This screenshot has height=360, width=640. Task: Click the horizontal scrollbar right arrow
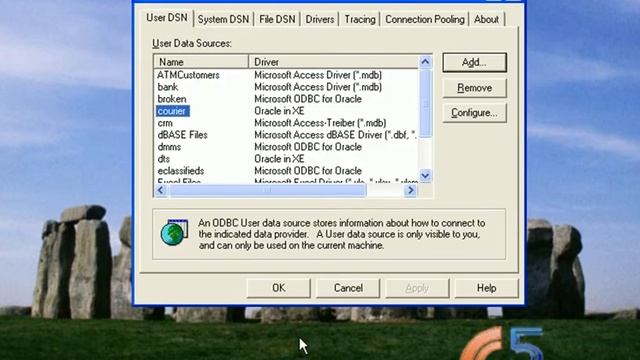pos(411,190)
